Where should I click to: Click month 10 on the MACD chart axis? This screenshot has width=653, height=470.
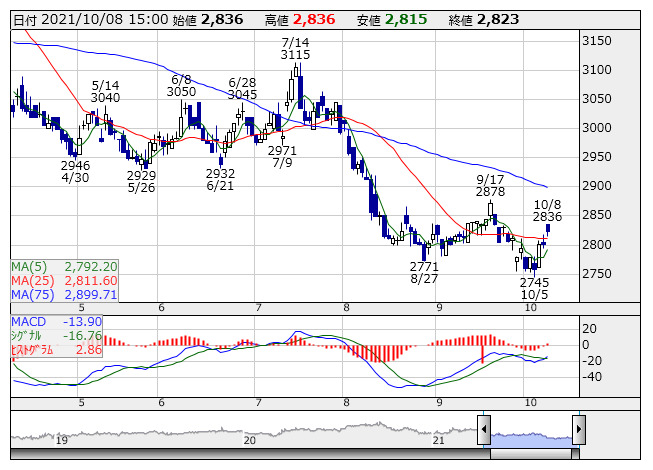tap(531, 403)
